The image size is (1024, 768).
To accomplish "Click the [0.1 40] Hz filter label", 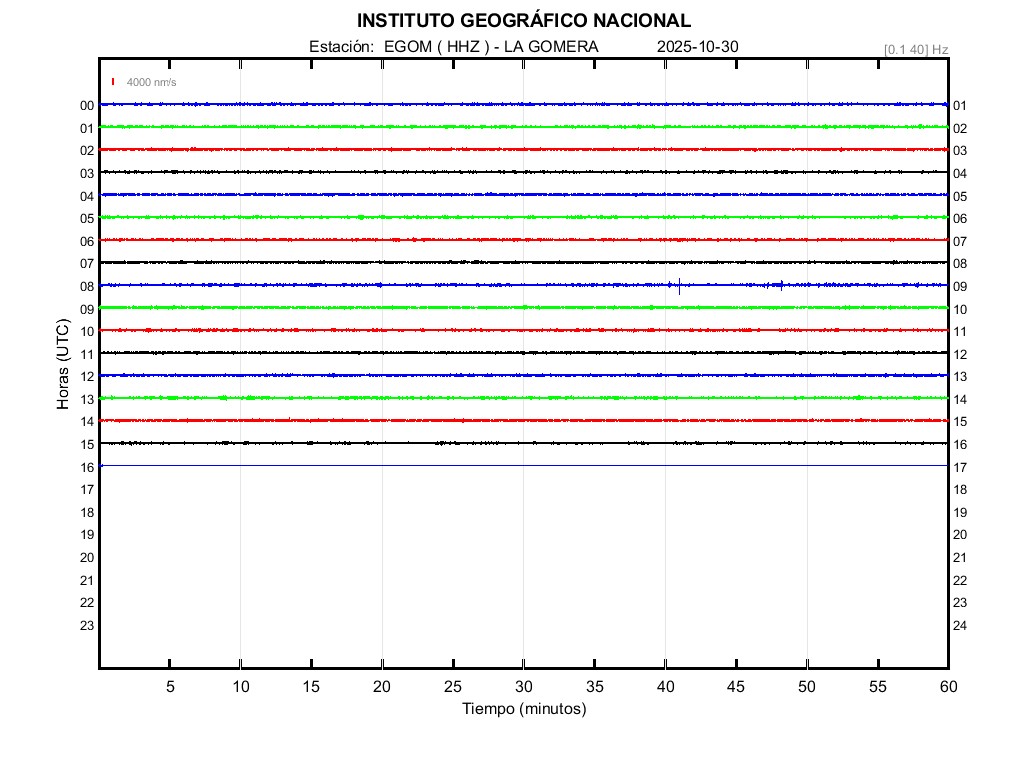I will coord(916,49).
